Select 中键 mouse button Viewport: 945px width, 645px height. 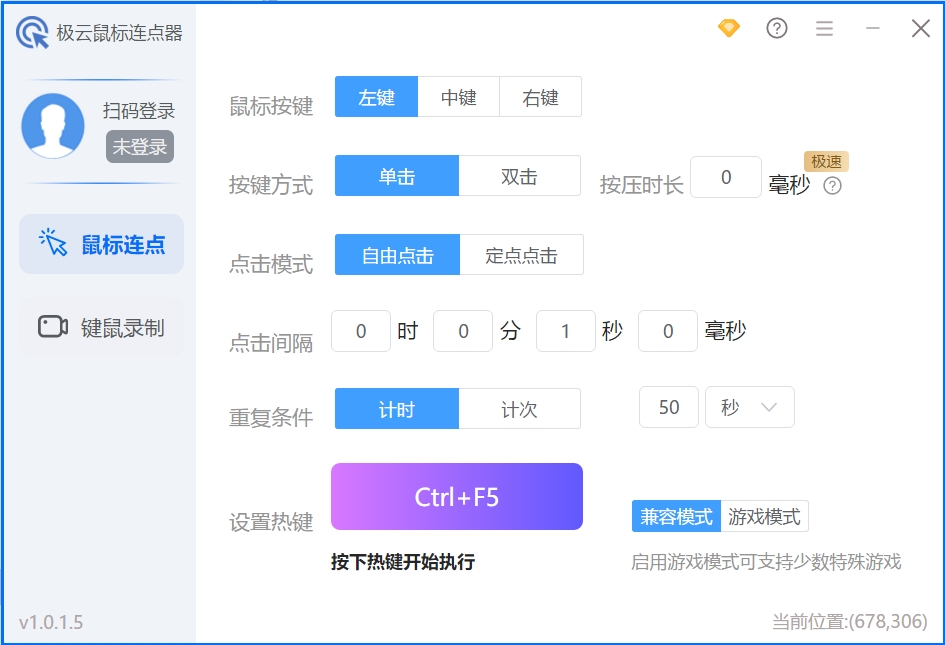[459, 96]
